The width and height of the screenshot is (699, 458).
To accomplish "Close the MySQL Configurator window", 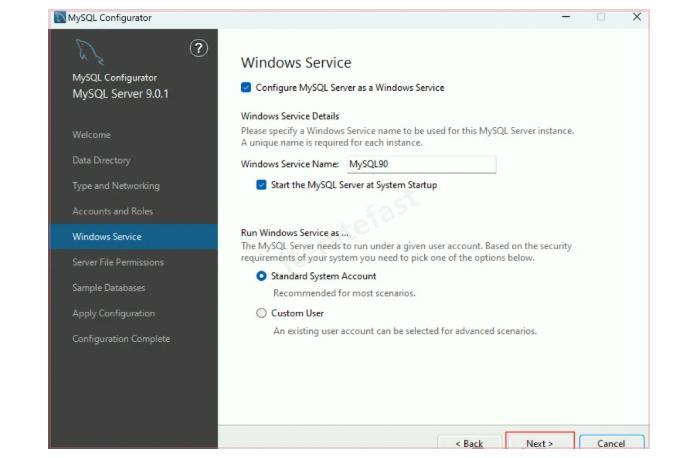I will [637, 17].
